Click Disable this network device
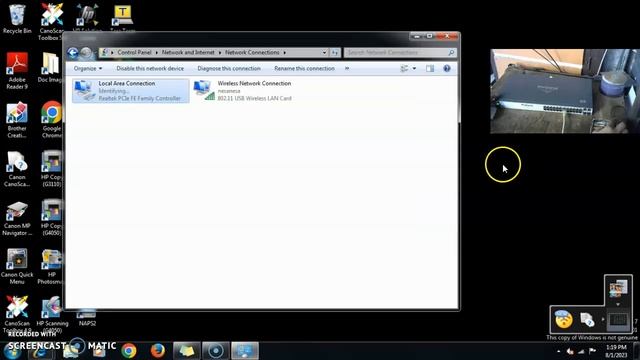 (150, 69)
